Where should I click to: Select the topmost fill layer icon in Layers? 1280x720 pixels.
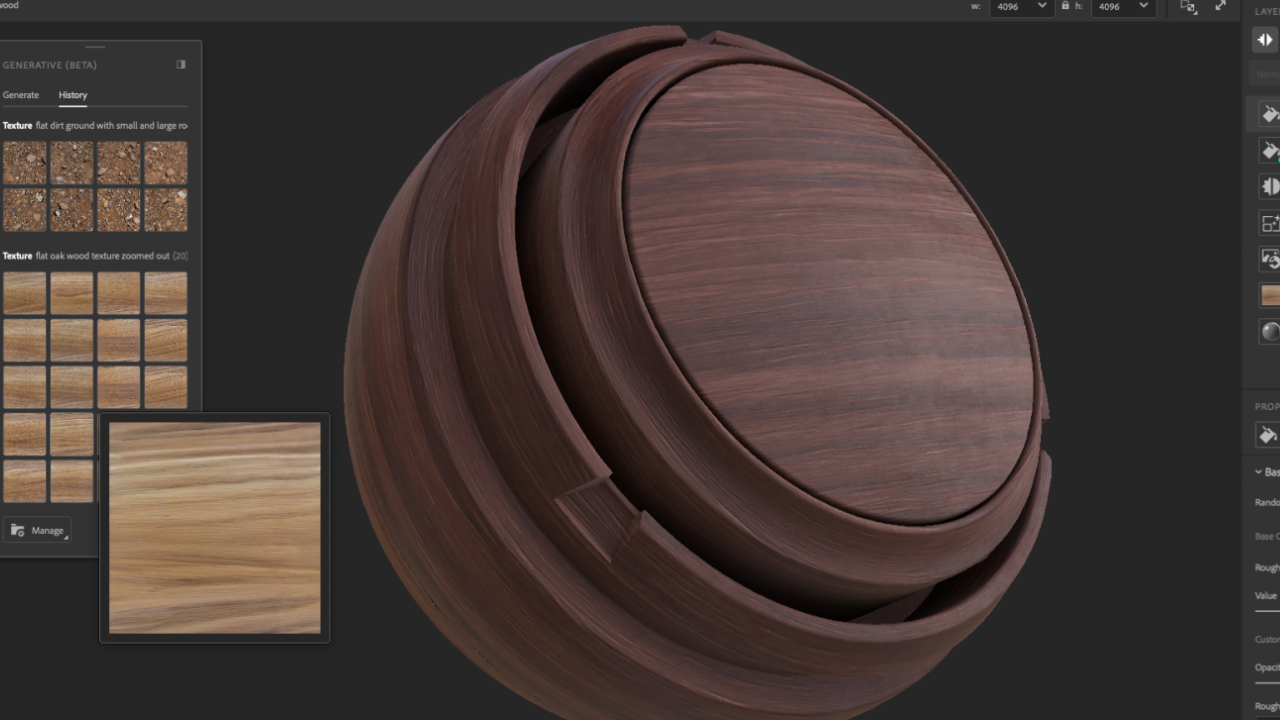coord(1268,113)
